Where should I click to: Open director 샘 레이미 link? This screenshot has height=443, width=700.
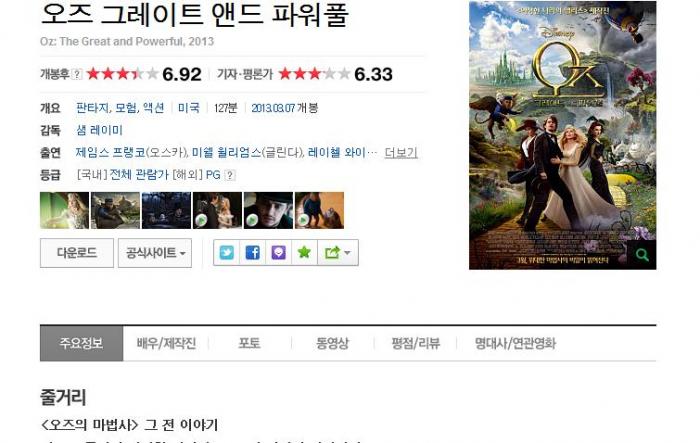pos(99,130)
